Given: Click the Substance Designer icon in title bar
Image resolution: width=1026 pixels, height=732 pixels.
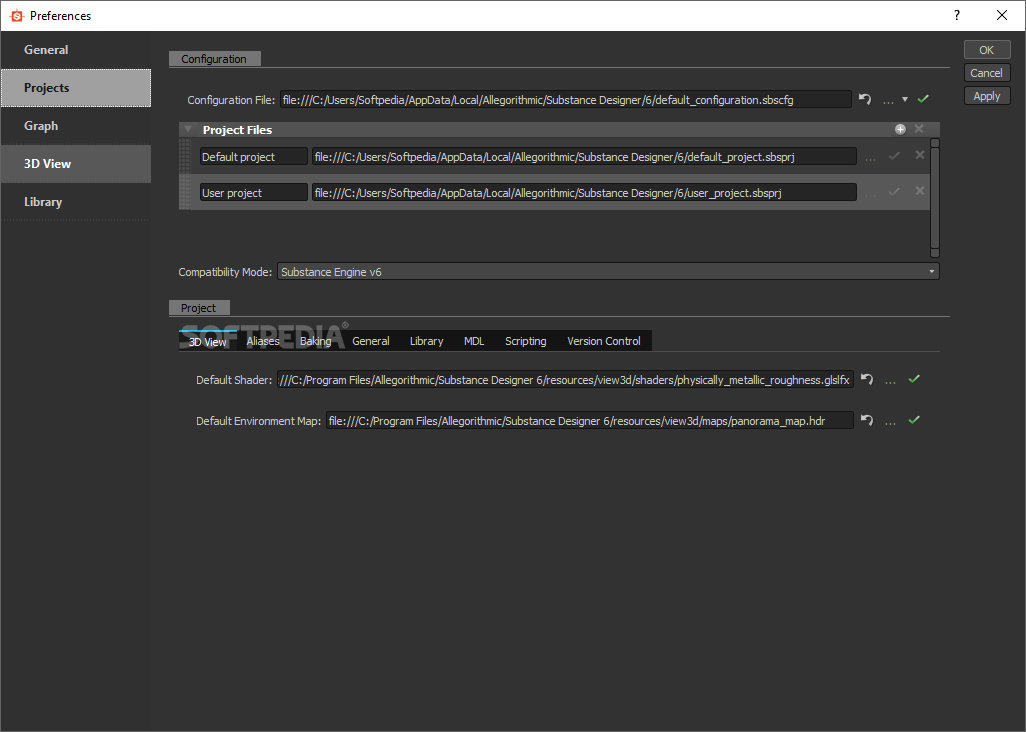Looking at the screenshot, I should (x=17, y=16).
